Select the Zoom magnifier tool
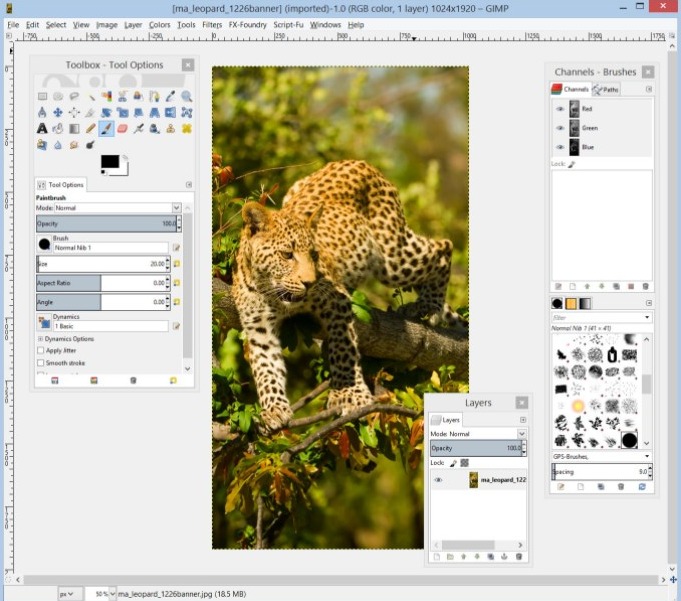The width and height of the screenshot is (681, 601). pyautogui.click(x=186, y=96)
